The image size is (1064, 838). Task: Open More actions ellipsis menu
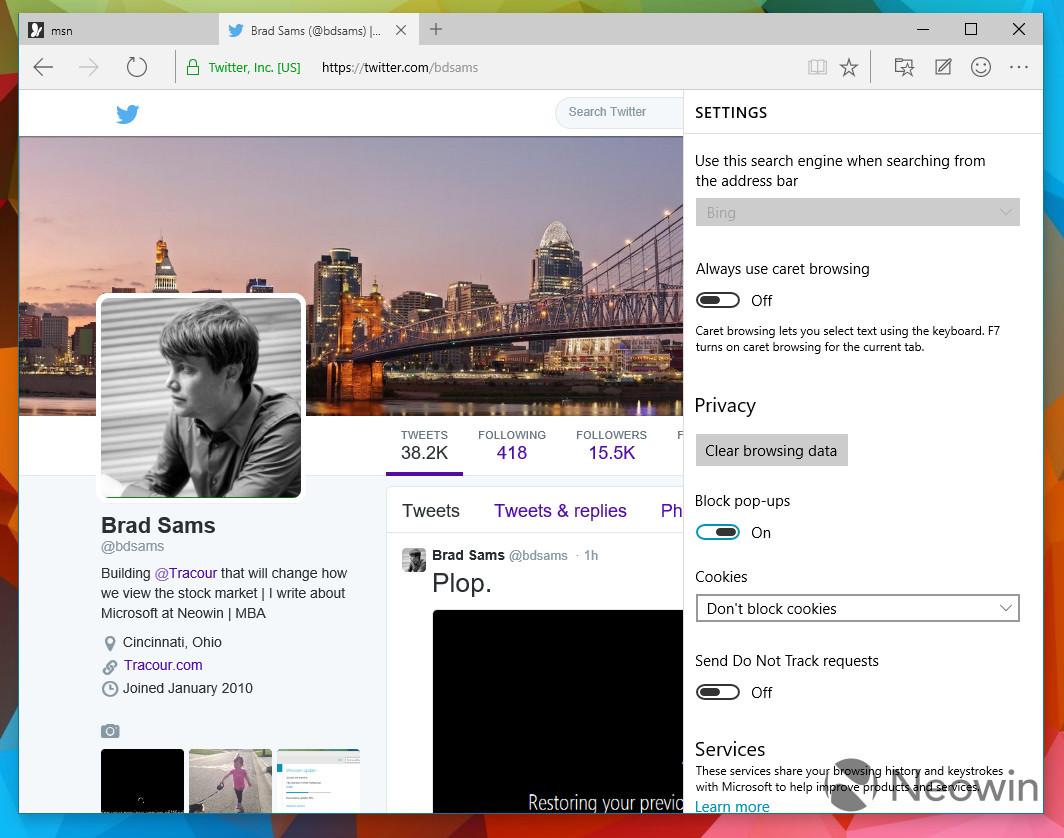(1019, 67)
